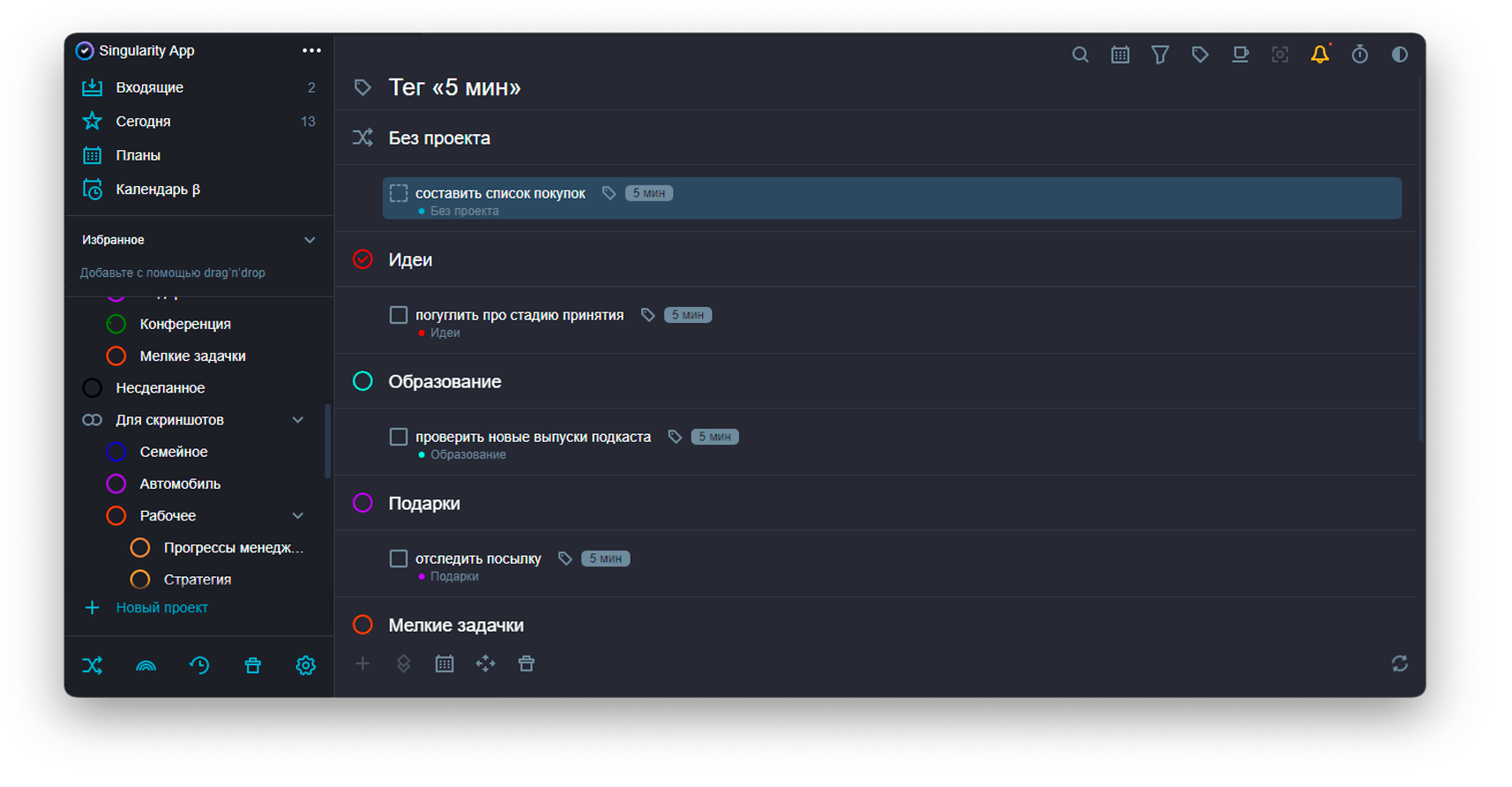
Task: Check the task отследить посылку
Action: (399, 558)
